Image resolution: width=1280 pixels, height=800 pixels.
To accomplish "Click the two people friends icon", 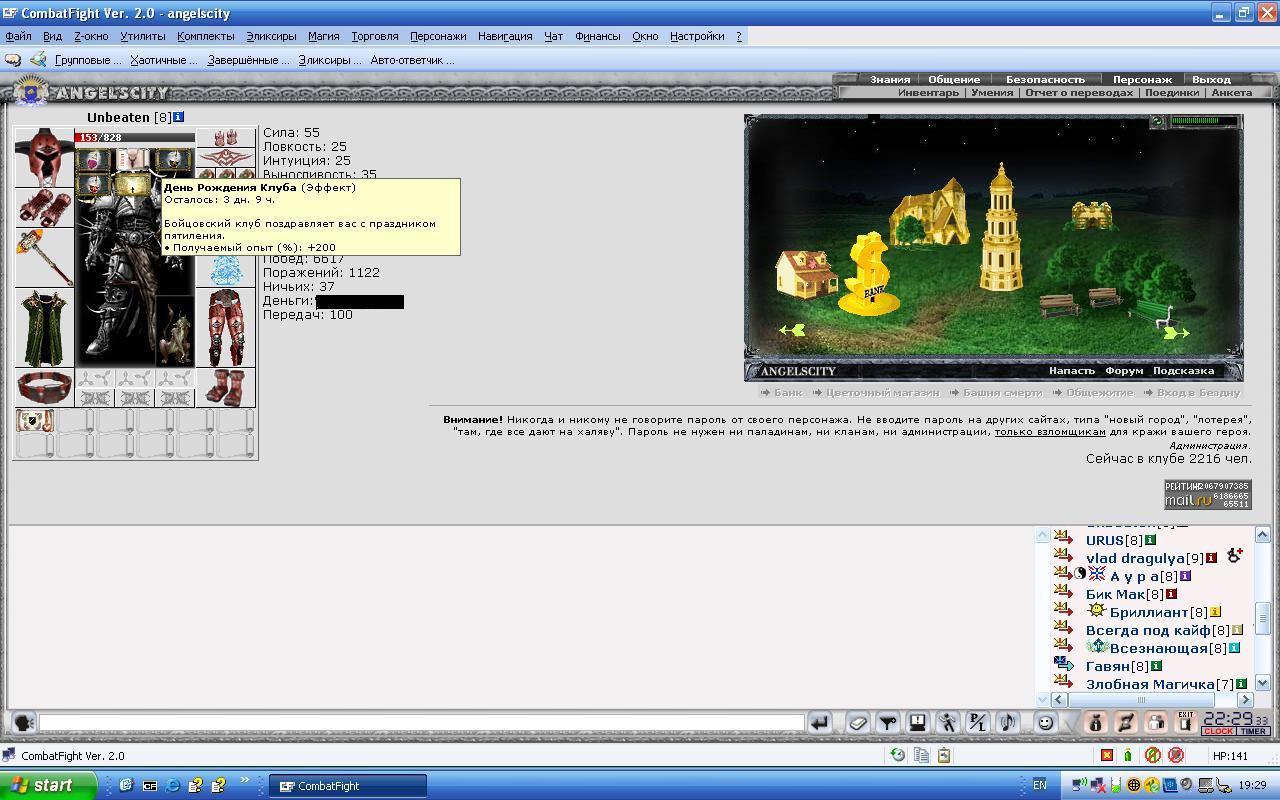I will click(1155, 722).
